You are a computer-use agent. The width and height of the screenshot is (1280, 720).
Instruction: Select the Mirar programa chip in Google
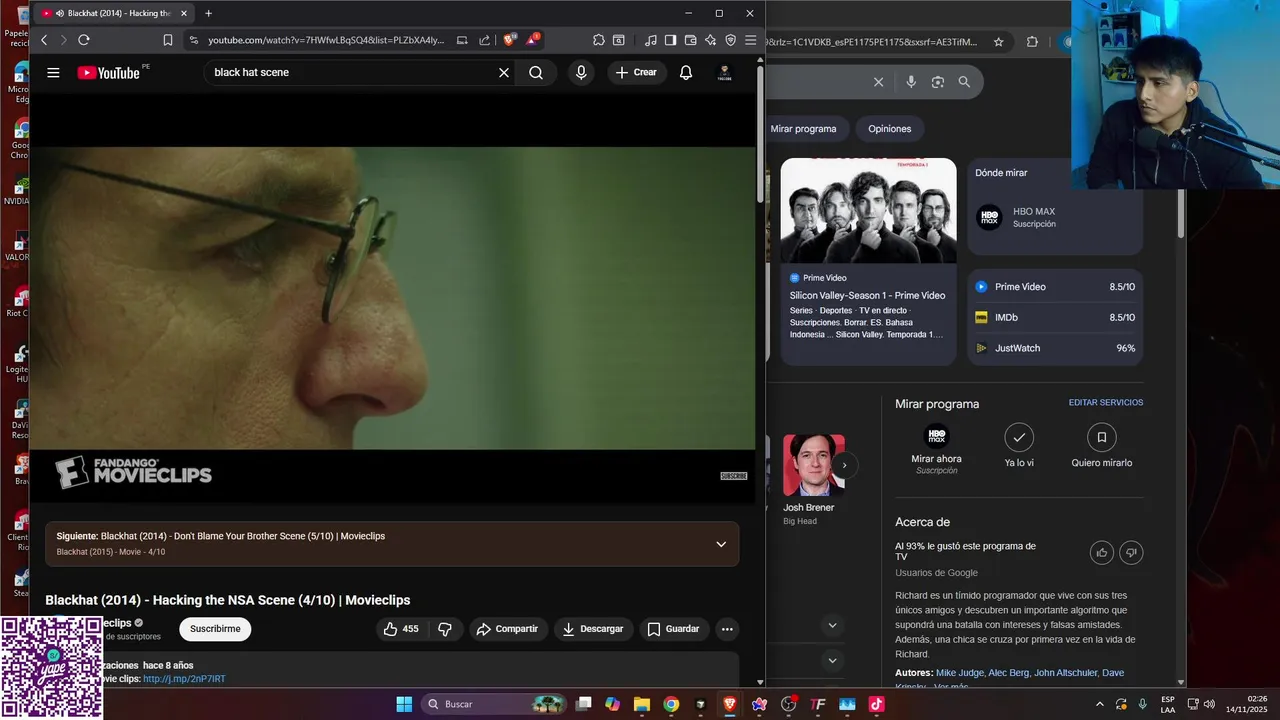[x=803, y=129]
